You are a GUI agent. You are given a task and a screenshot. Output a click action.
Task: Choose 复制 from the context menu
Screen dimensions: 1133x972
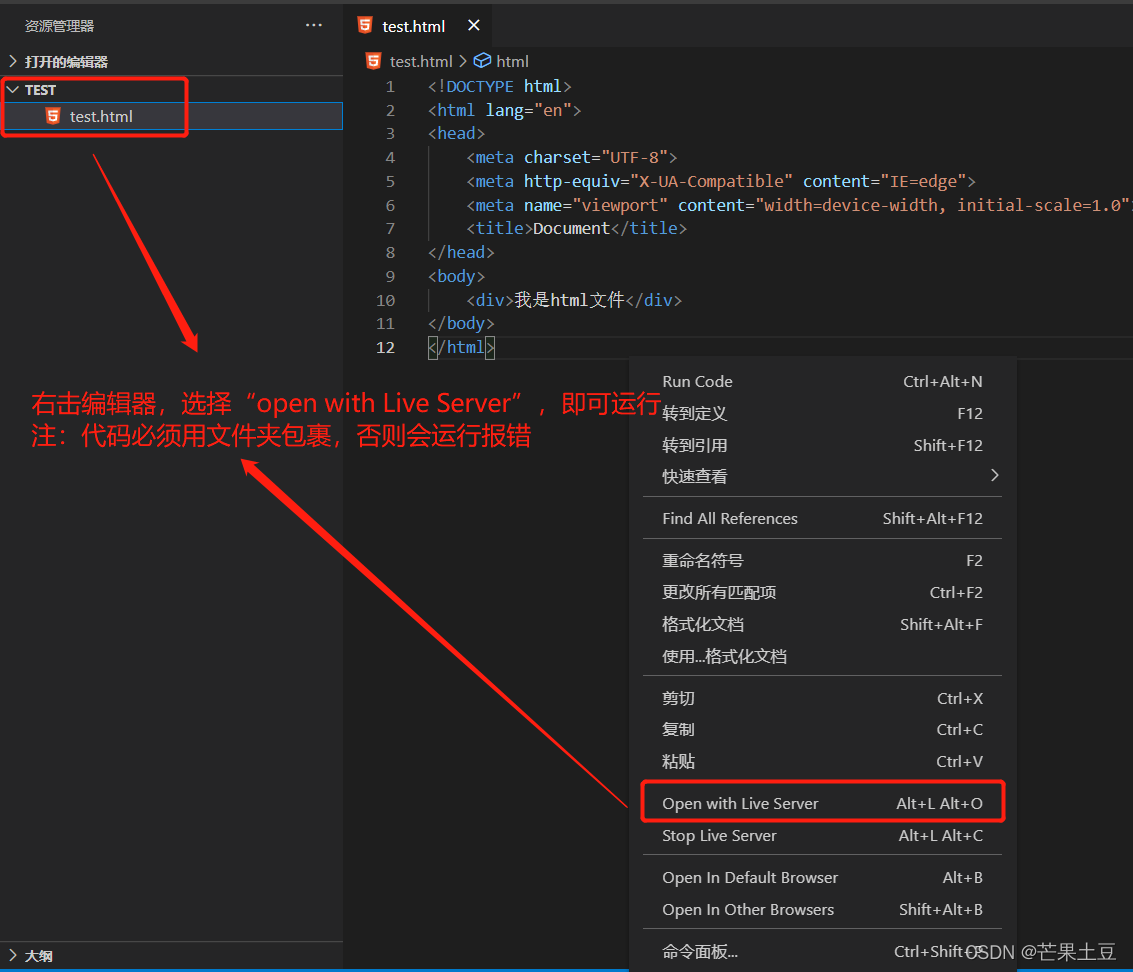[822, 730]
